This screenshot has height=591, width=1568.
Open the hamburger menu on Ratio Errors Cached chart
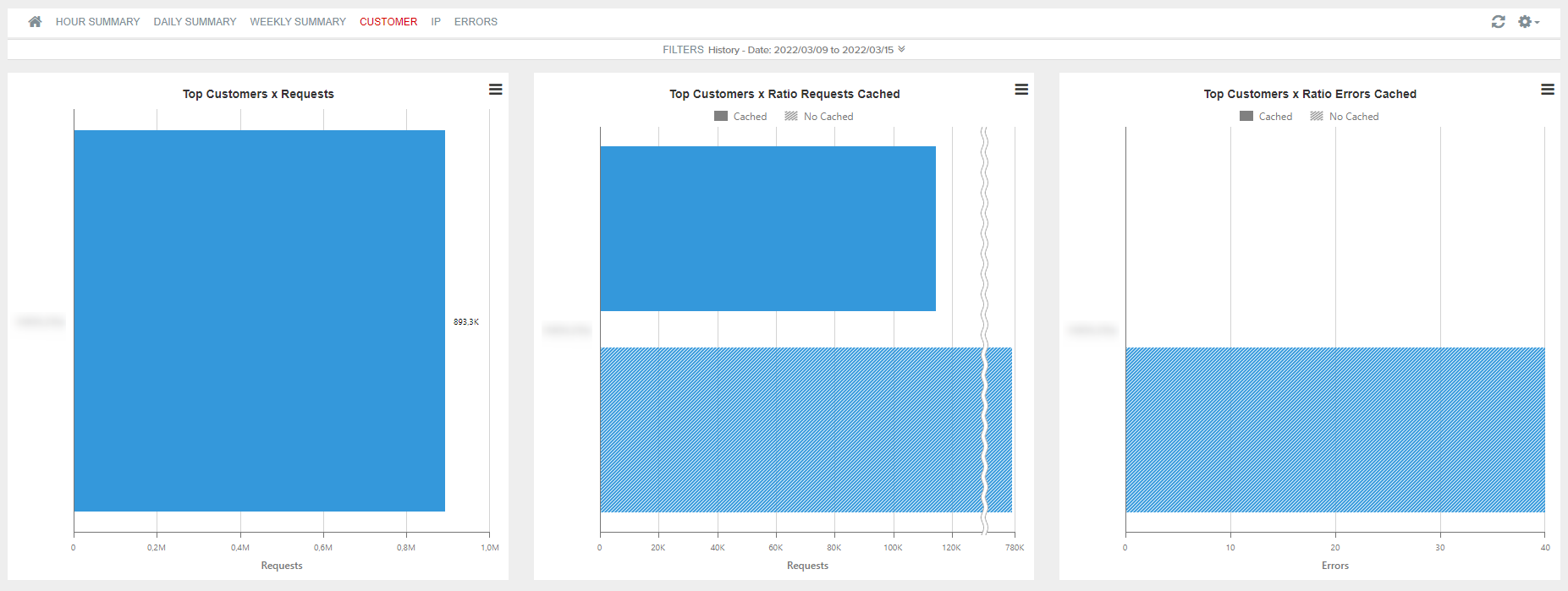coord(1548,89)
